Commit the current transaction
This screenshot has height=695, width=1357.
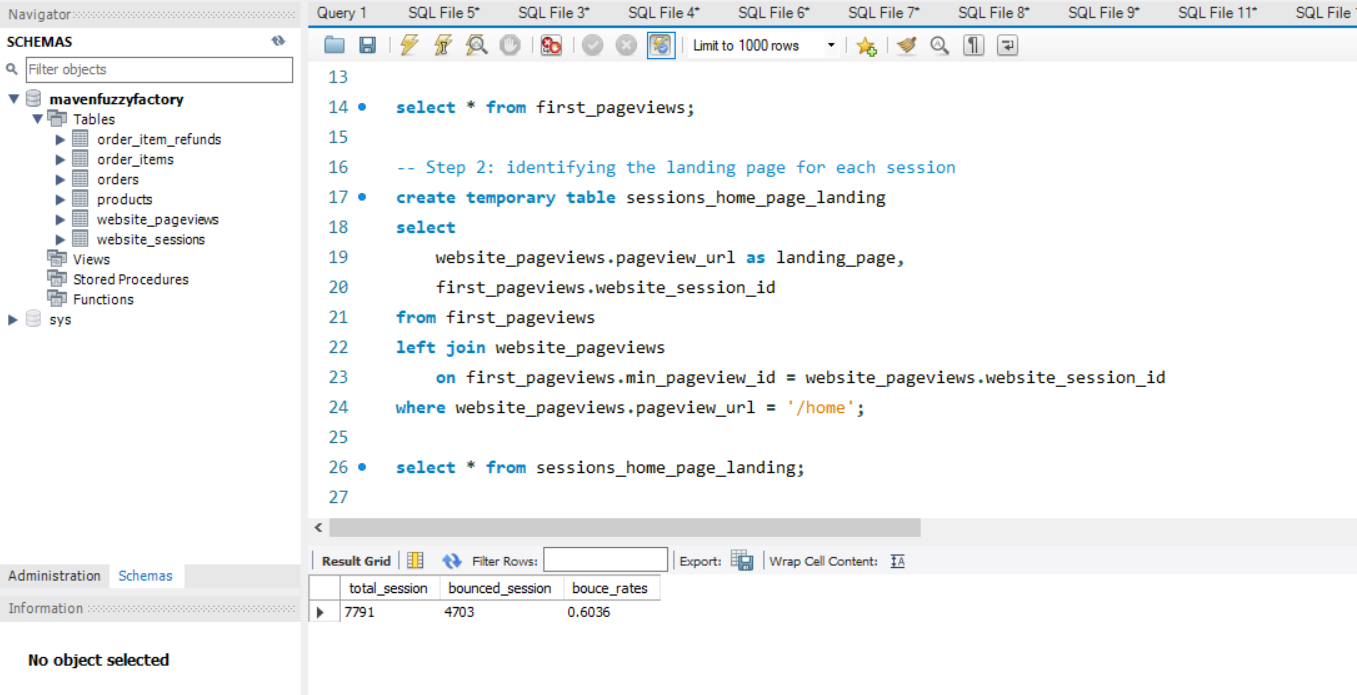coord(593,45)
